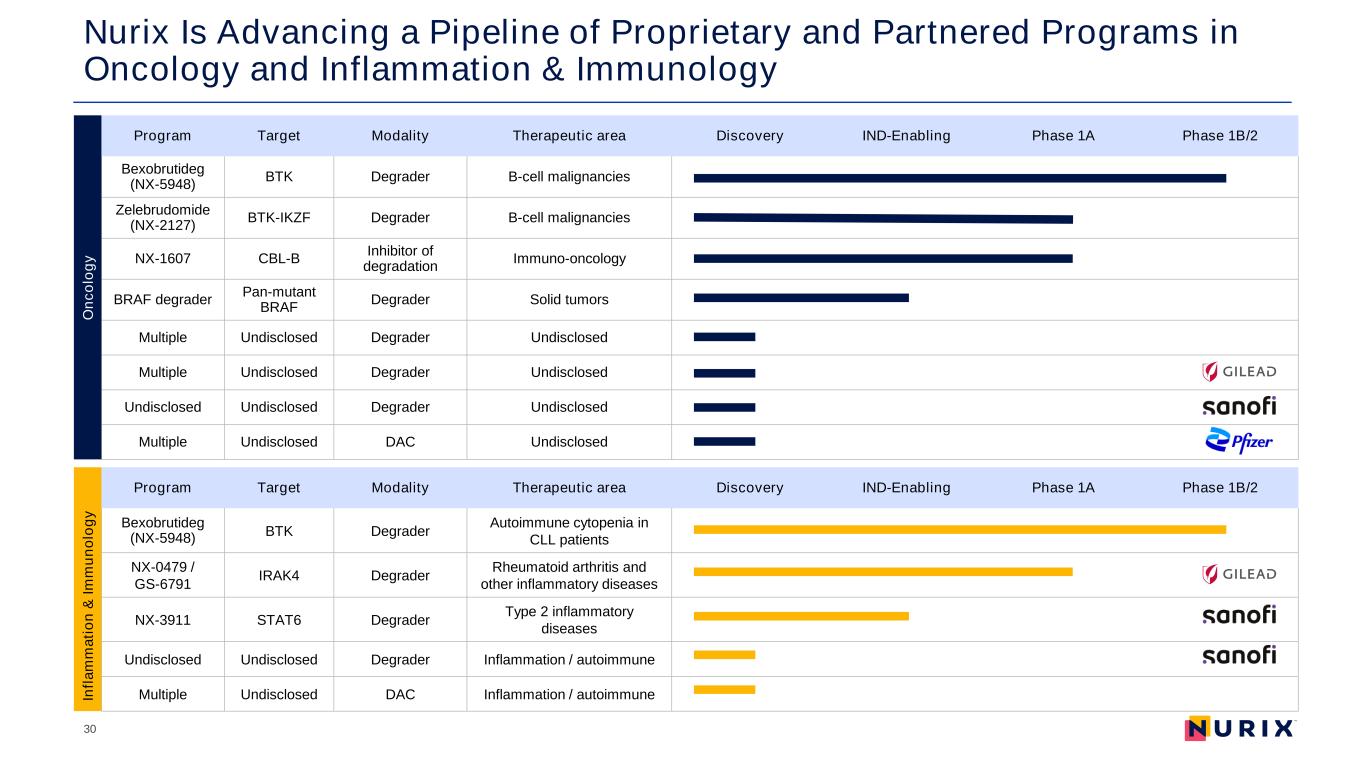Click the Gilead logo in the Oncology table
Screen dimensions: 1365x768
click(x=1239, y=372)
